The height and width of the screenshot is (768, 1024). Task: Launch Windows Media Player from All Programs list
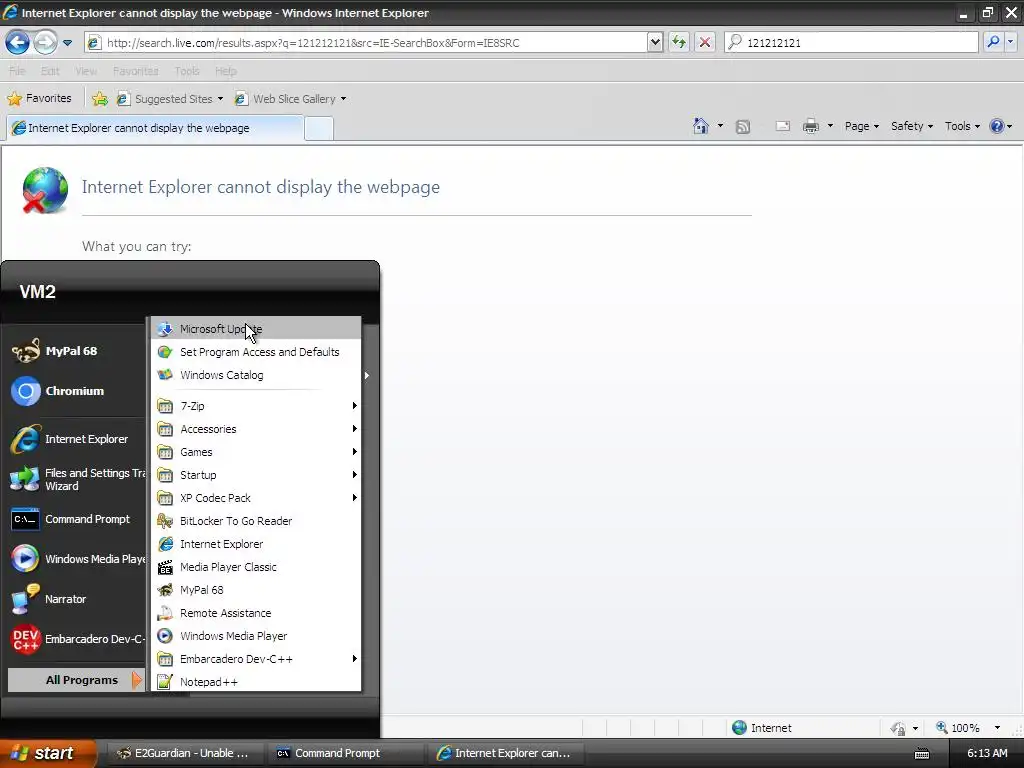tap(256, 636)
